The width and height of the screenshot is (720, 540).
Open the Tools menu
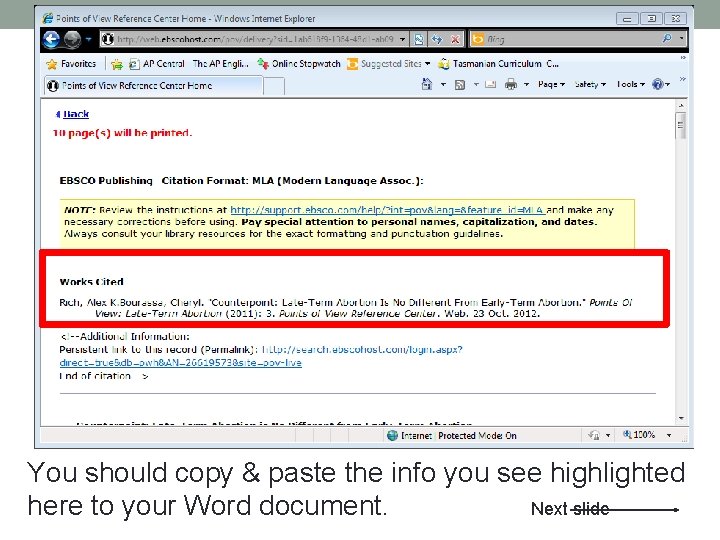coord(631,84)
